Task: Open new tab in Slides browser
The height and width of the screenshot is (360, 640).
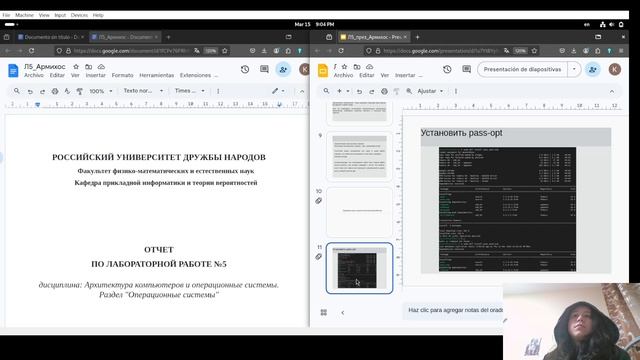Action: click(417, 37)
